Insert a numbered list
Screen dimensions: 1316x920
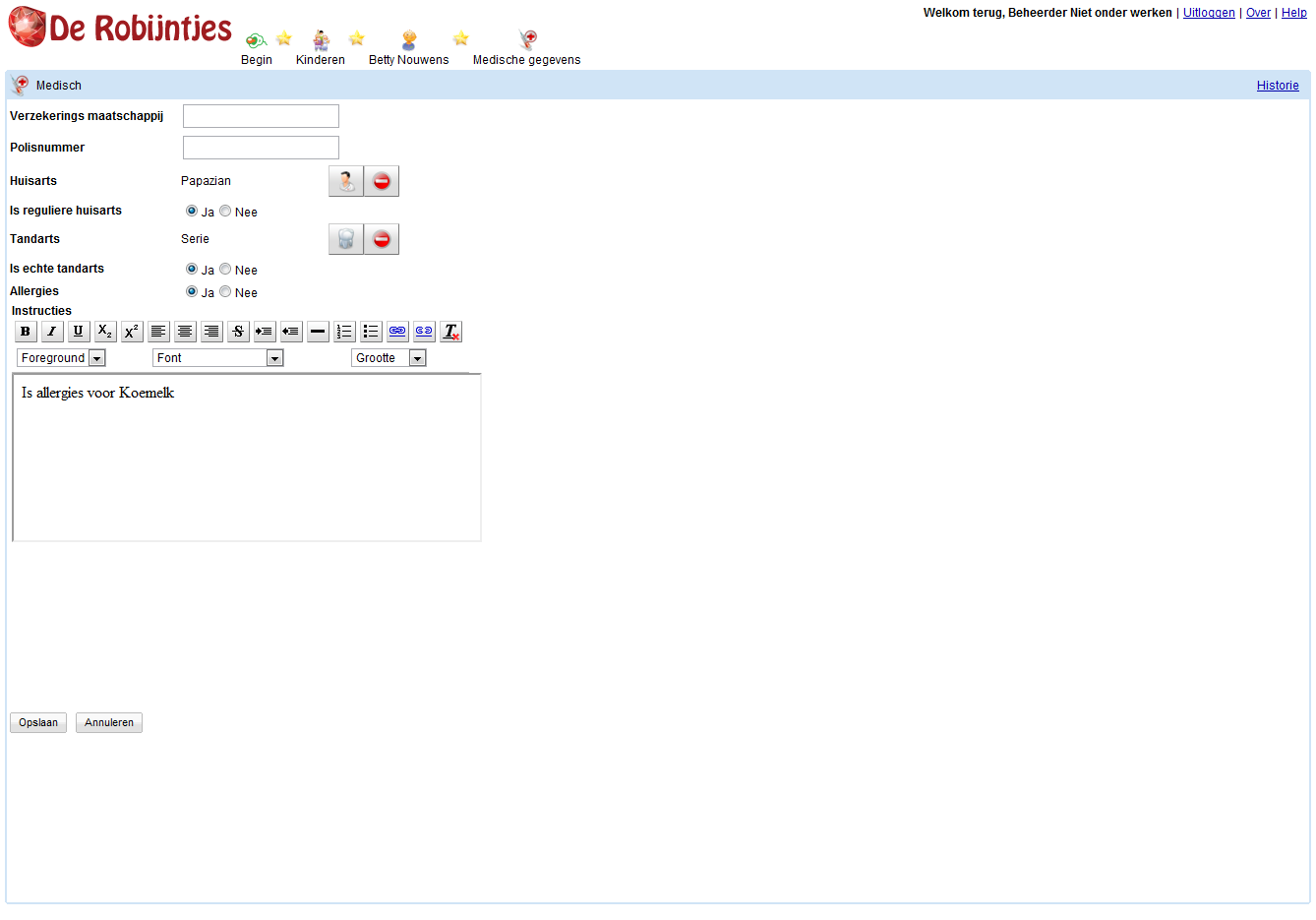pyautogui.click(x=344, y=332)
